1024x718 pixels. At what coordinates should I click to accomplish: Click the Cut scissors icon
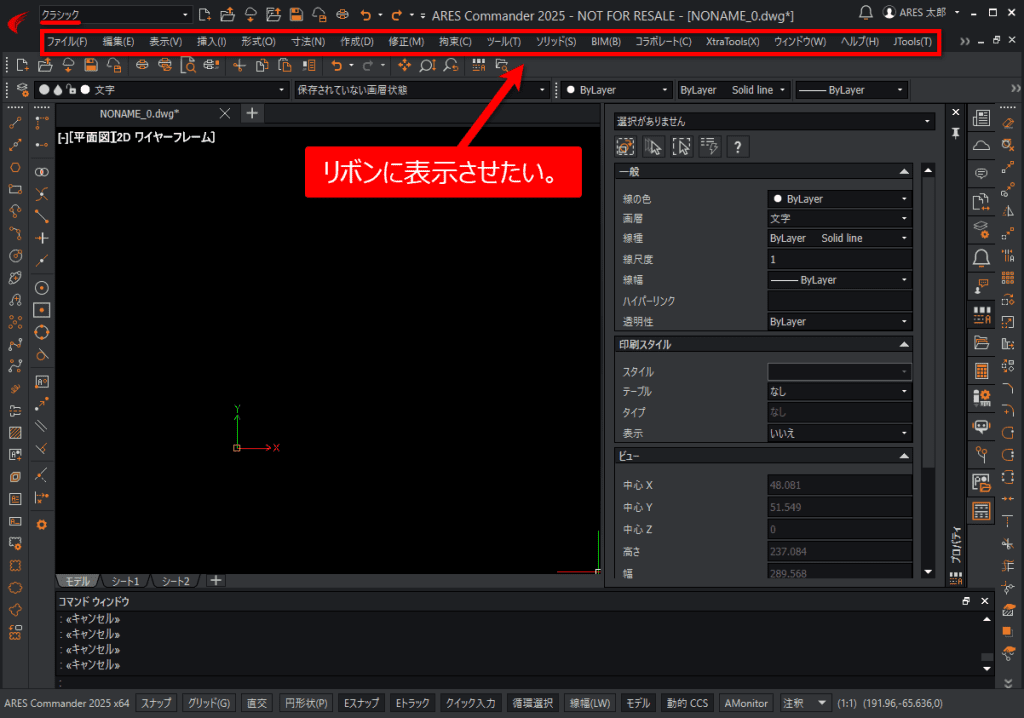click(x=238, y=65)
